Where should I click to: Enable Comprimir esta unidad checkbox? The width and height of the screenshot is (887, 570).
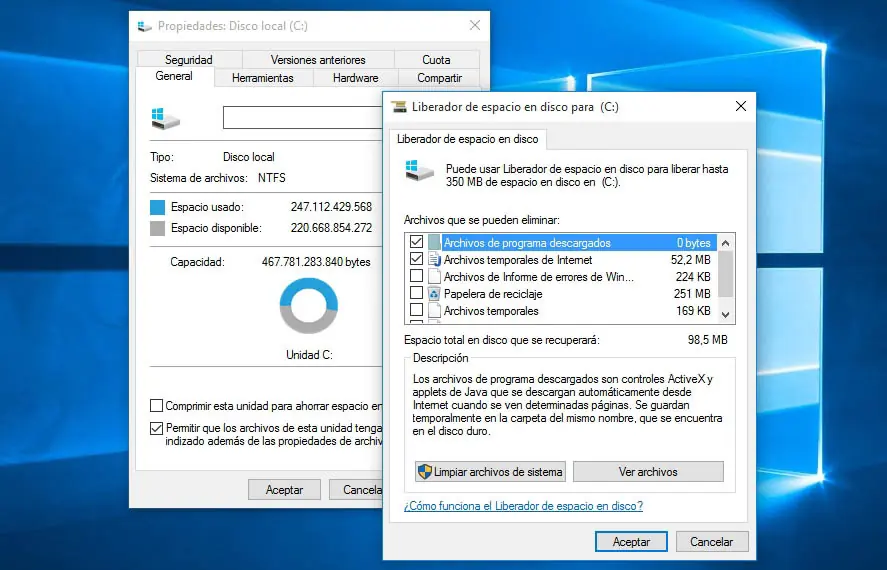(x=156, y=405)
